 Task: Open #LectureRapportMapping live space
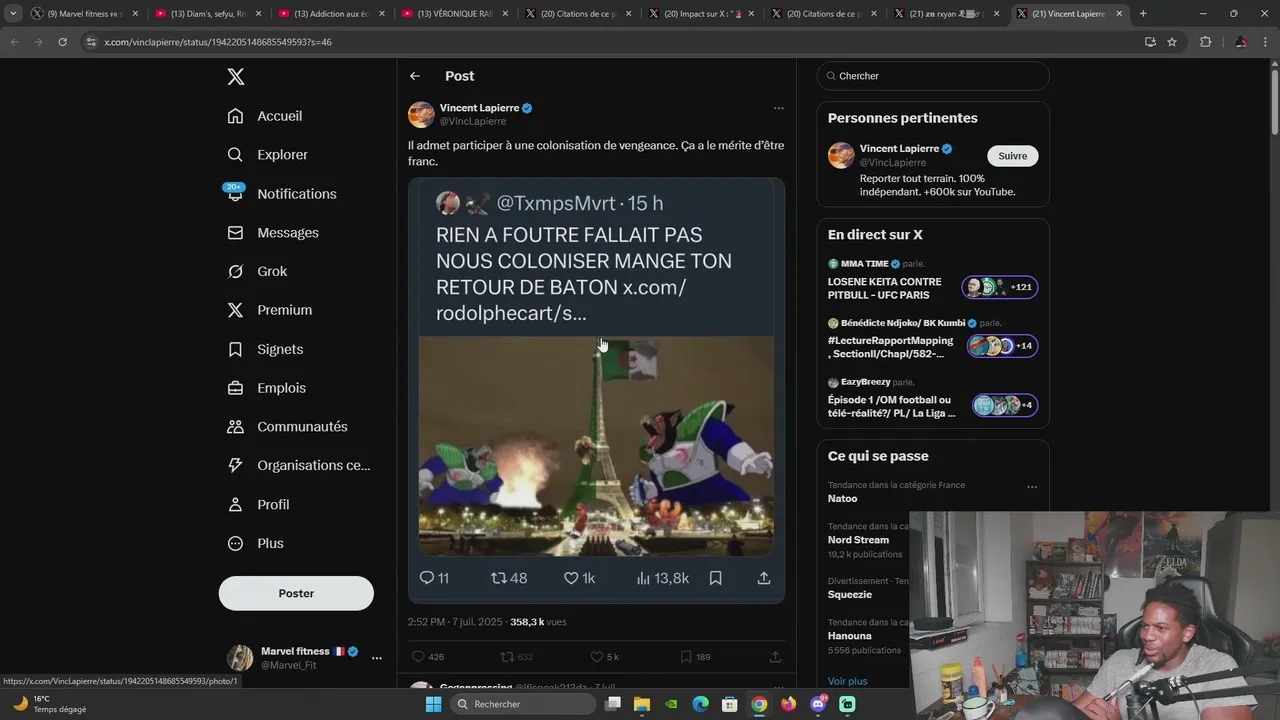tap(932, 341)
